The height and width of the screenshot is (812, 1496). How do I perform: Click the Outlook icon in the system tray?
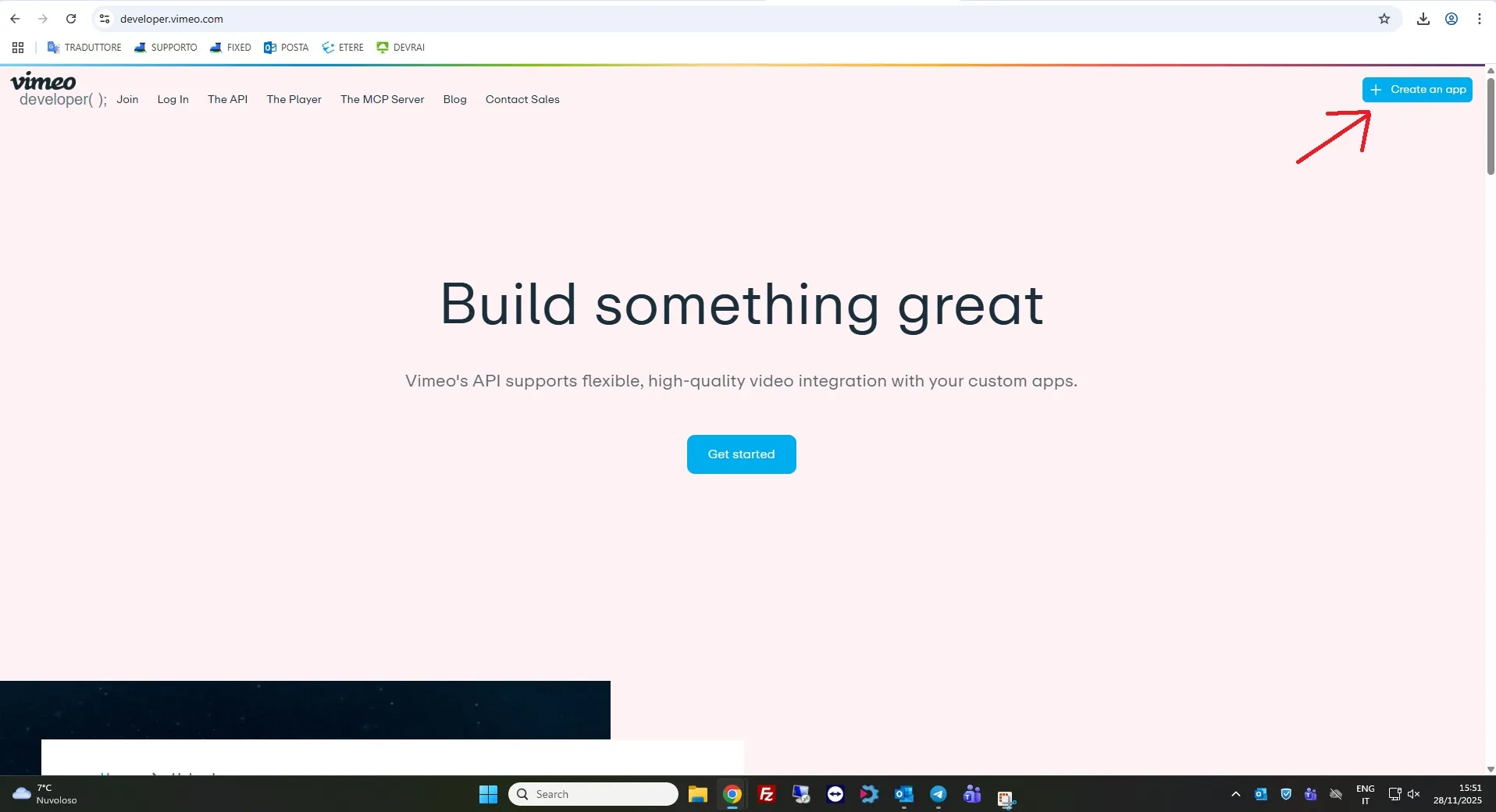(x=1261, y=794)
